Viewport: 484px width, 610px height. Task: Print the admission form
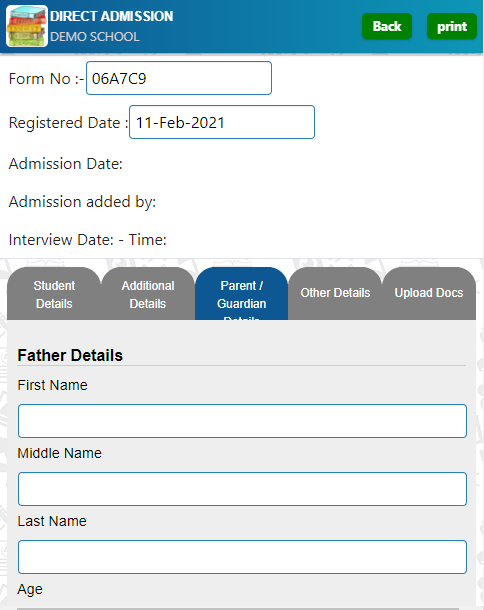tap(452, 26)
